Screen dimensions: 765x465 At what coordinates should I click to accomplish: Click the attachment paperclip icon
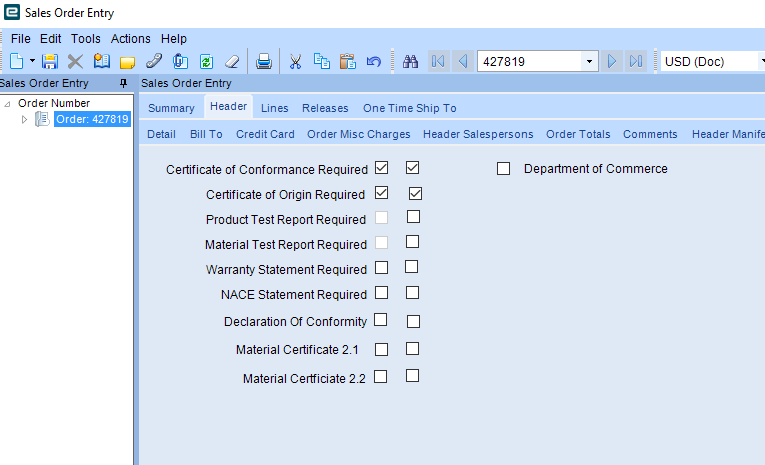154,62
